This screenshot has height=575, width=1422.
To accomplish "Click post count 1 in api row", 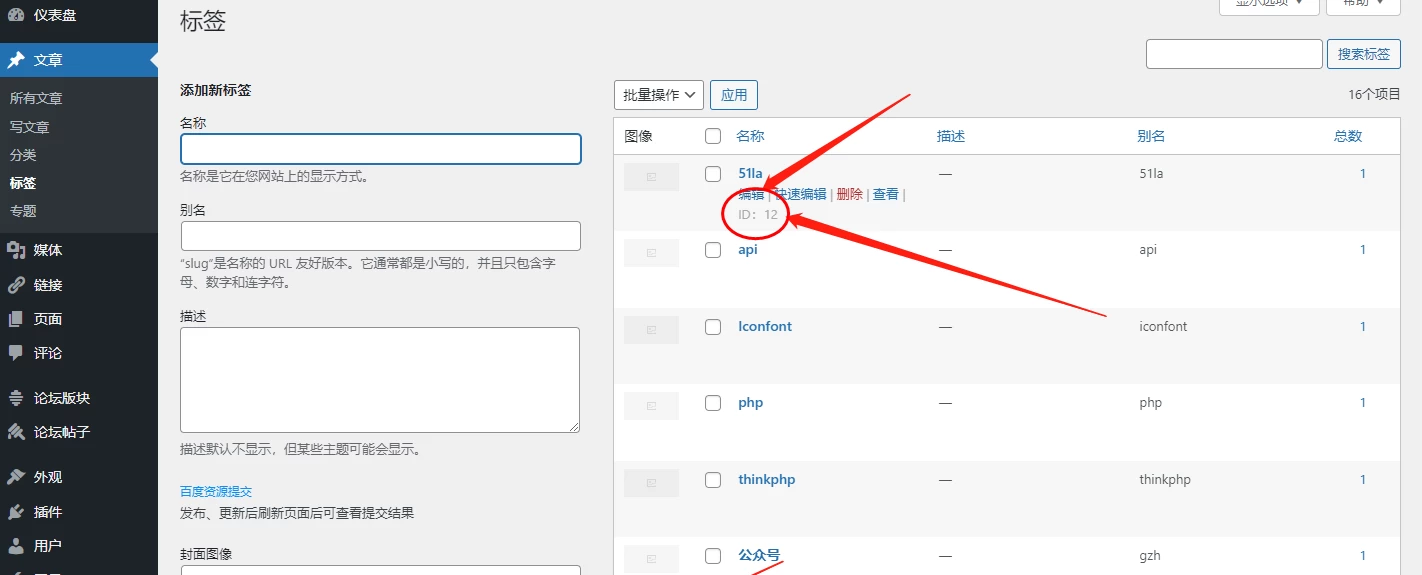I will tap(1362, 250).
